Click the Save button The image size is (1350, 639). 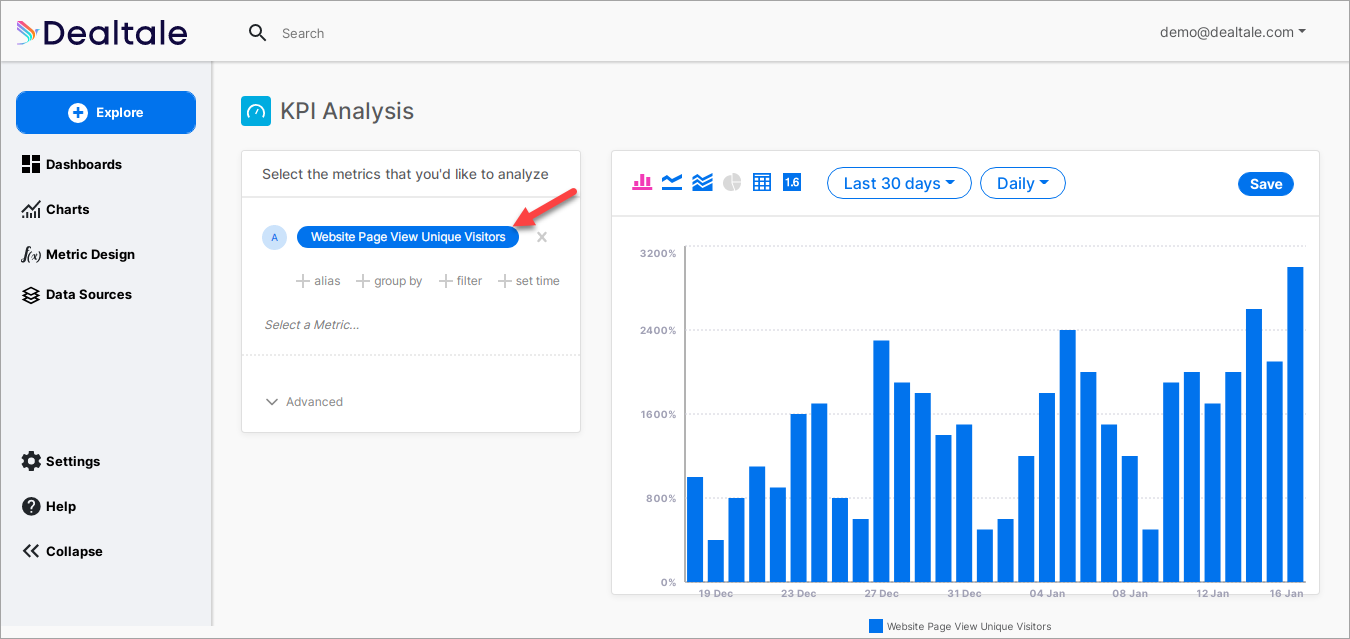(x=1265, y=184)
